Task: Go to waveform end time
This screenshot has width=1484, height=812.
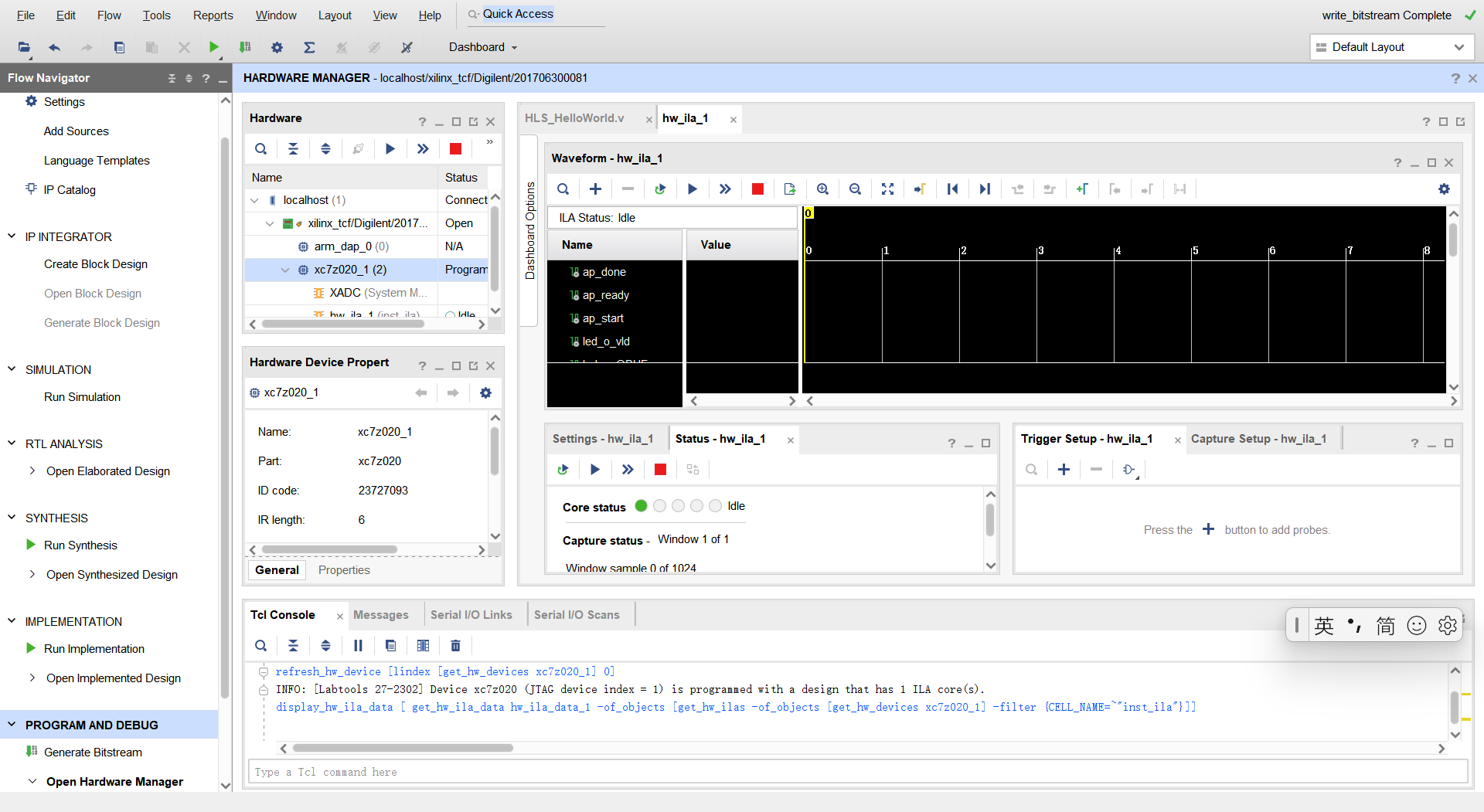Action: [985, 189]
